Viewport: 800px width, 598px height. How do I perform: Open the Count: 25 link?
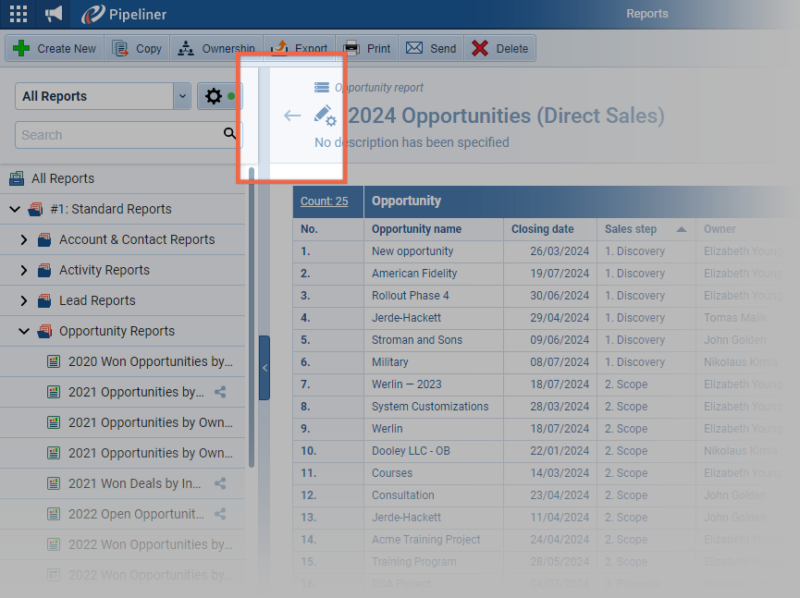327,201
